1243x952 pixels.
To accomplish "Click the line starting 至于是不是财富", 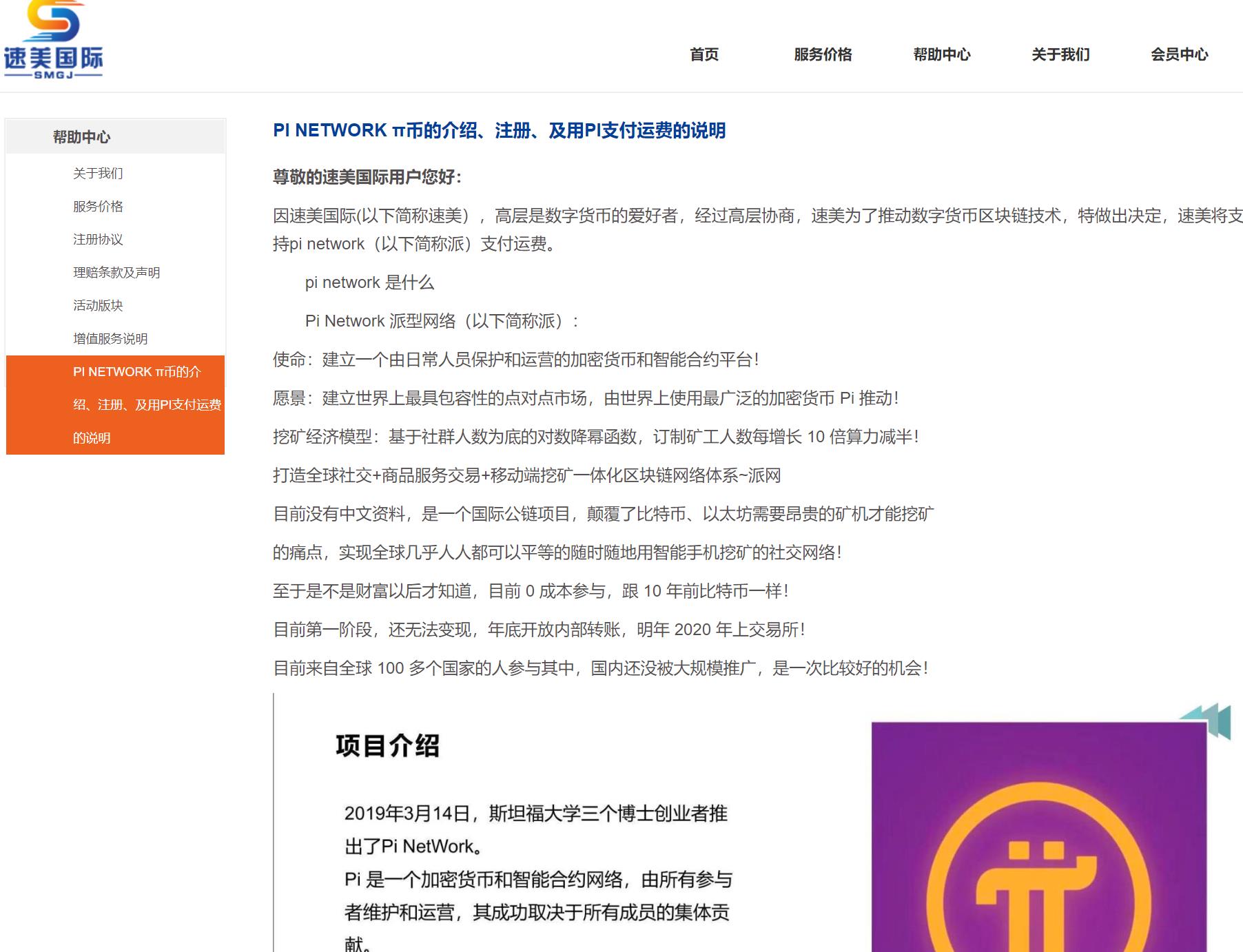I will (531, 591).
